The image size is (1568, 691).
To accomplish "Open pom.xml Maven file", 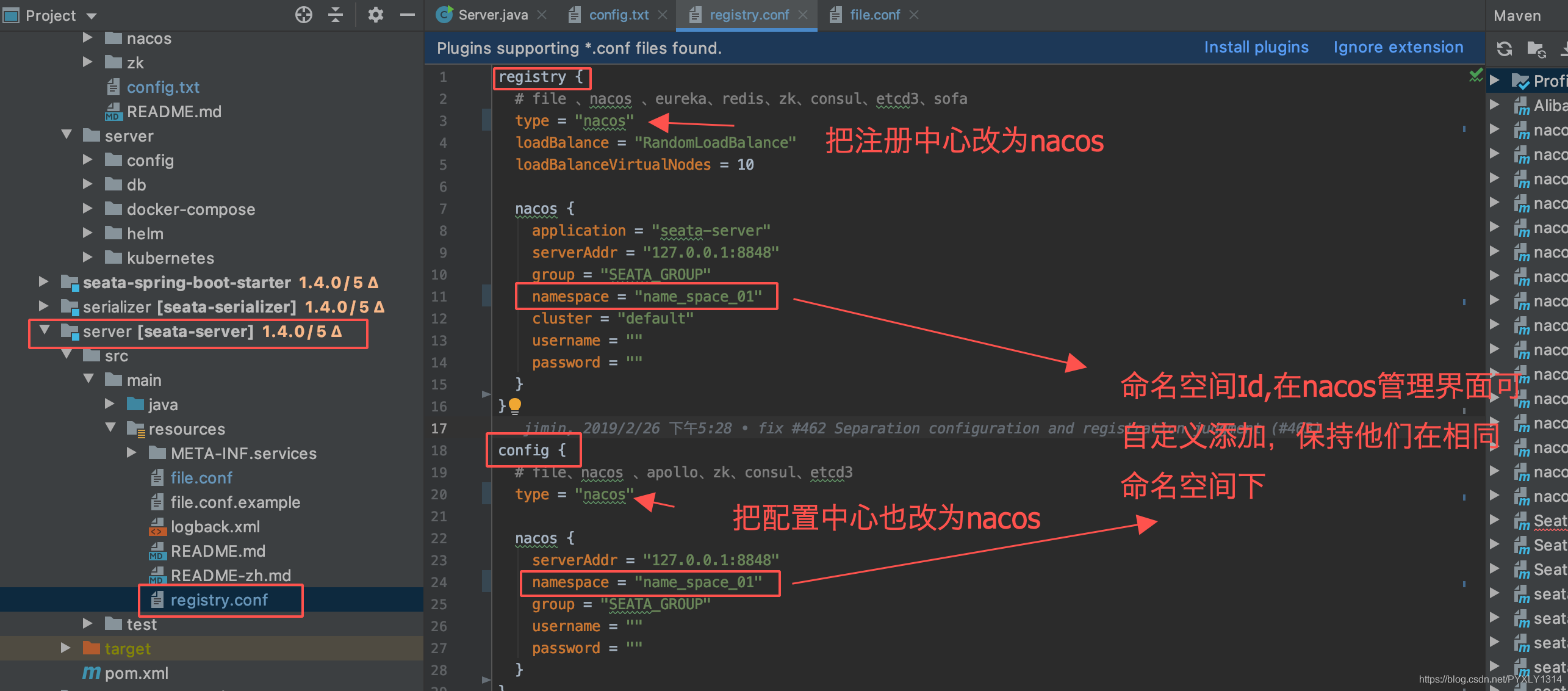I will tap(136, 673).
